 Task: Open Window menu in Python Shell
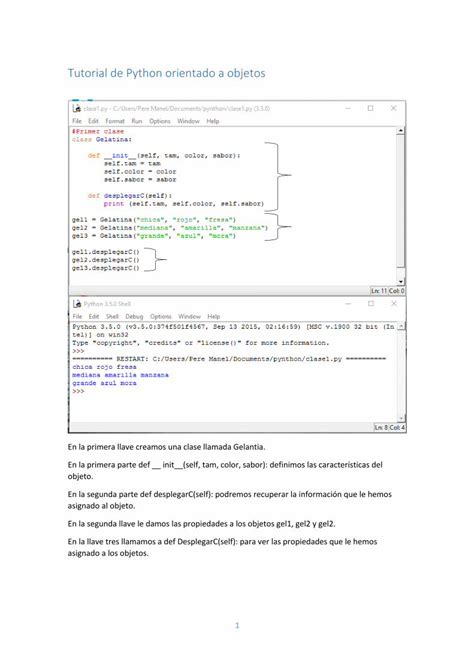(189, 316)
